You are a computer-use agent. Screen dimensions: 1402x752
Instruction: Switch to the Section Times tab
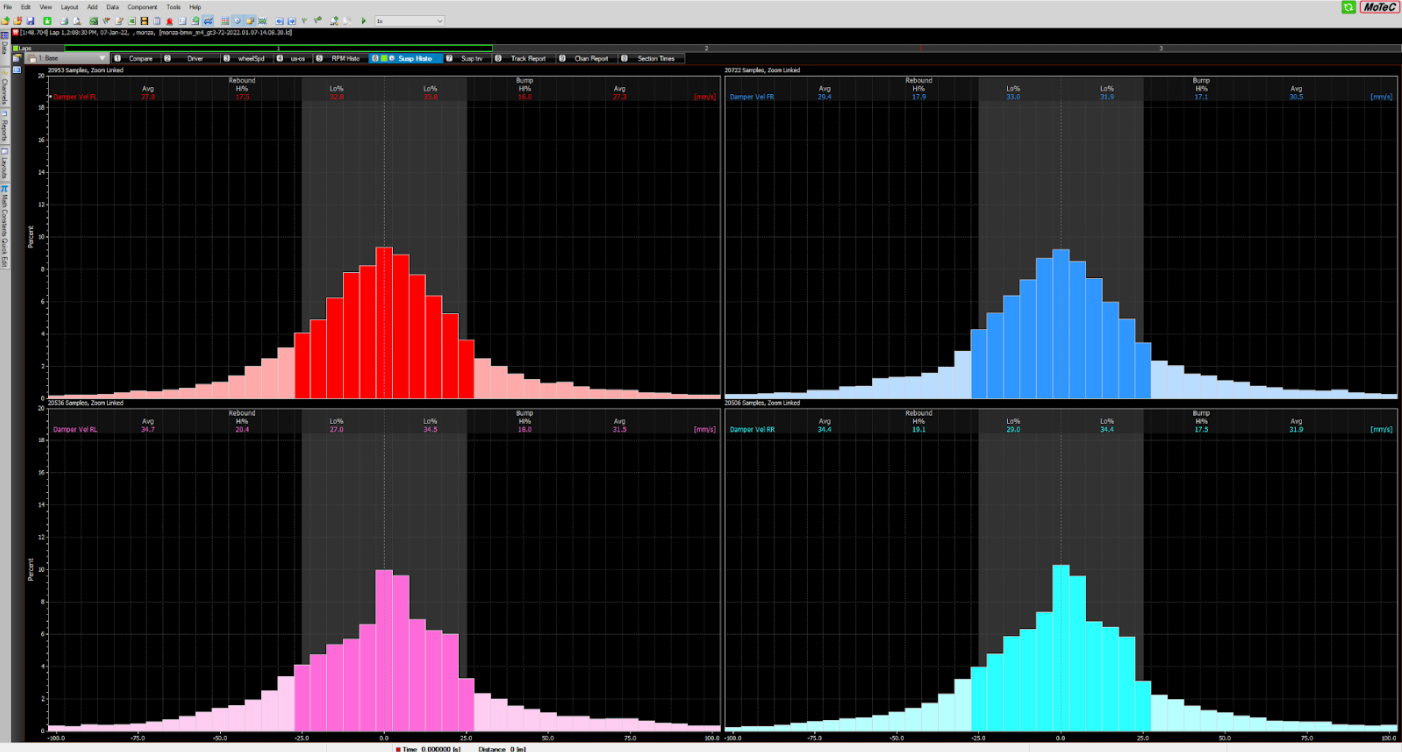coord(652,58)
